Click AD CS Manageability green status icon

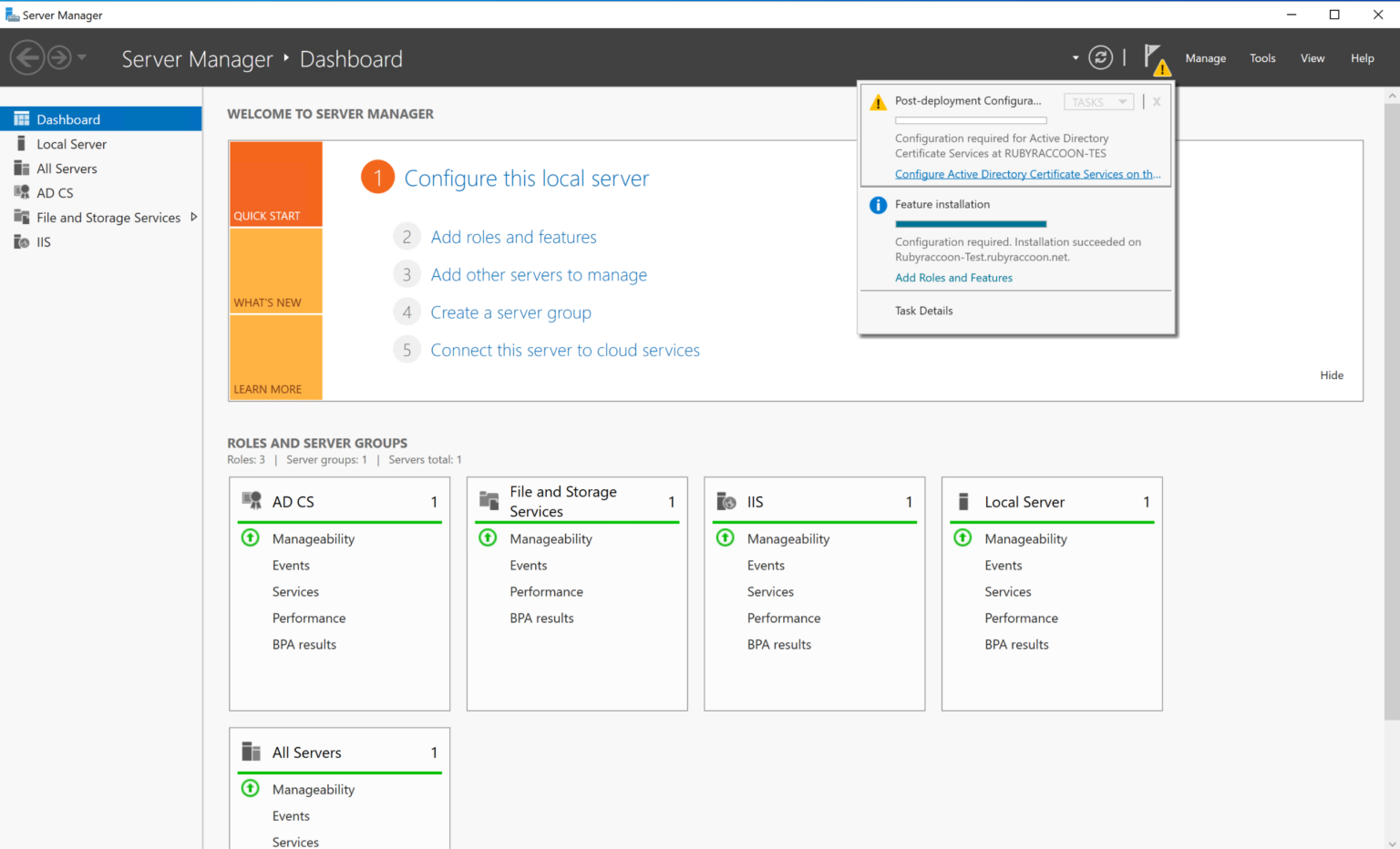pyautogui.click(x=251, y=537)
